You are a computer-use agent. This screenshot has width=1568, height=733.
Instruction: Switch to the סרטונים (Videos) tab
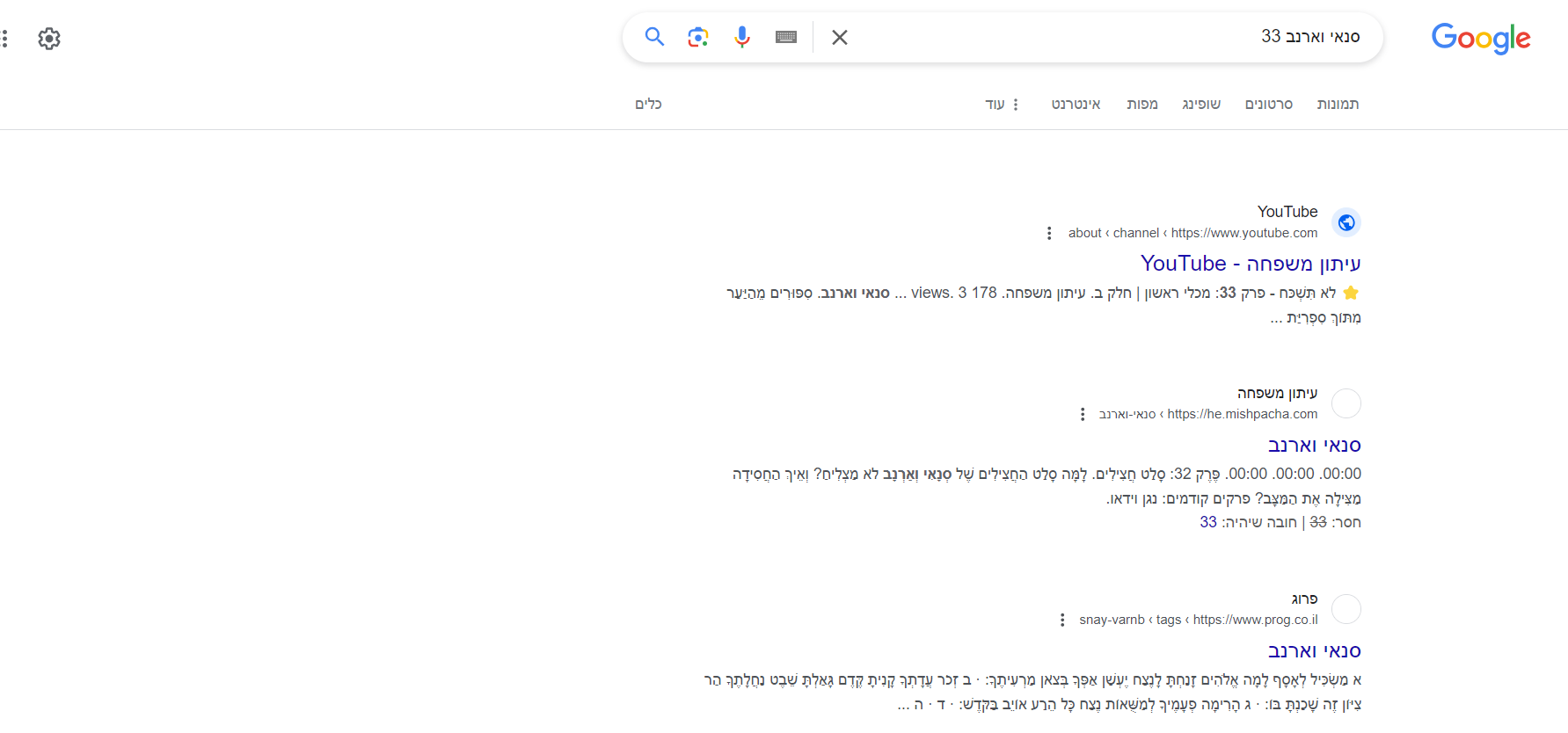pos(1268,104)
